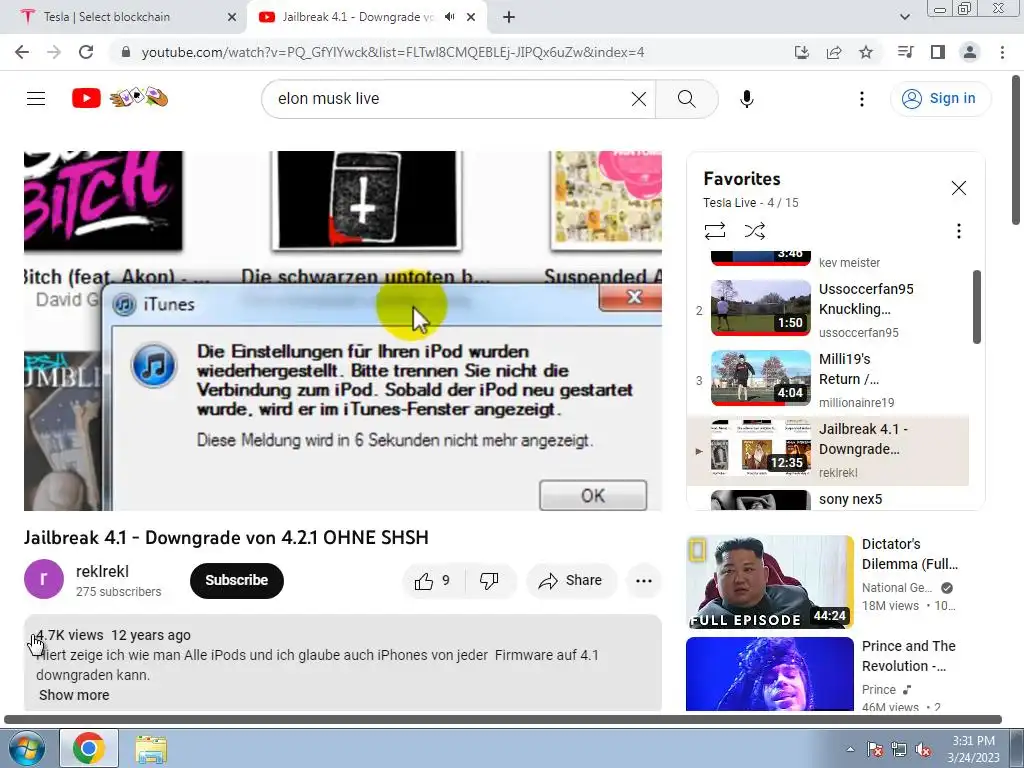Run search with magnifier button

[686, 99]
